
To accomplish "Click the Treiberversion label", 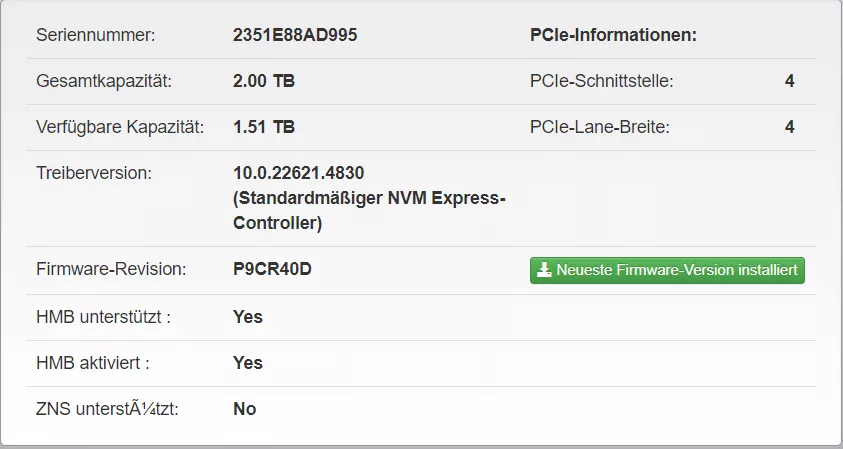I will click(x=94, y=173).
